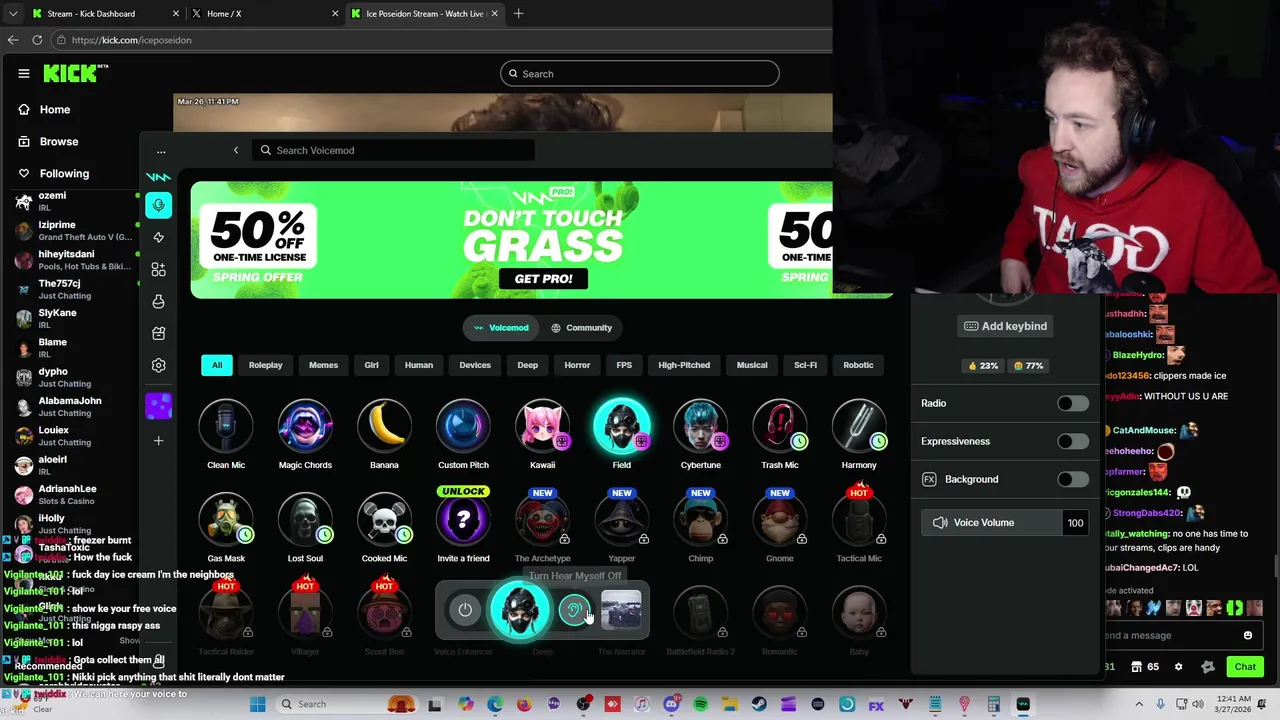Select the Cybertune voice
Screen dimensions: 1280x720
700,427
